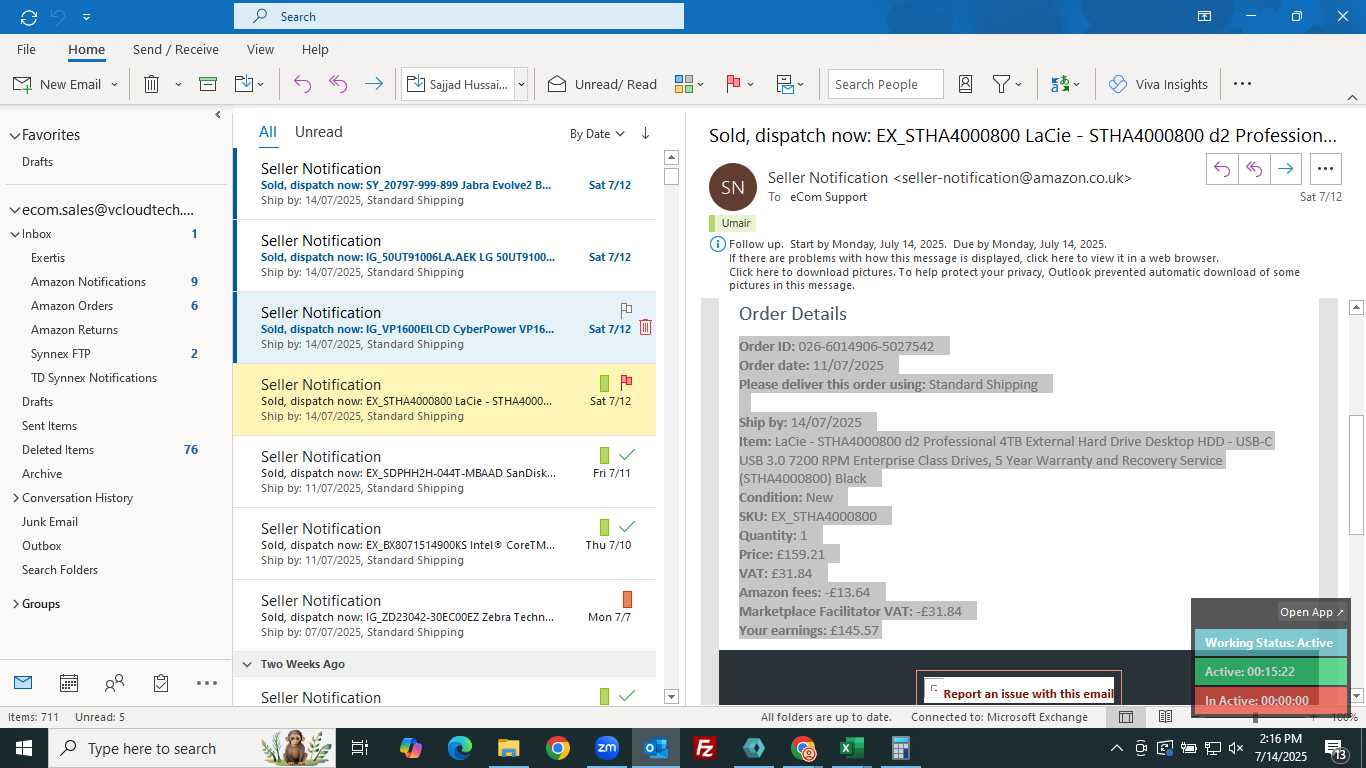The image size is (1366, 768).
Task: Toggle the red flag on LaCie STHA4000800 message
Action: pos(626,382)
